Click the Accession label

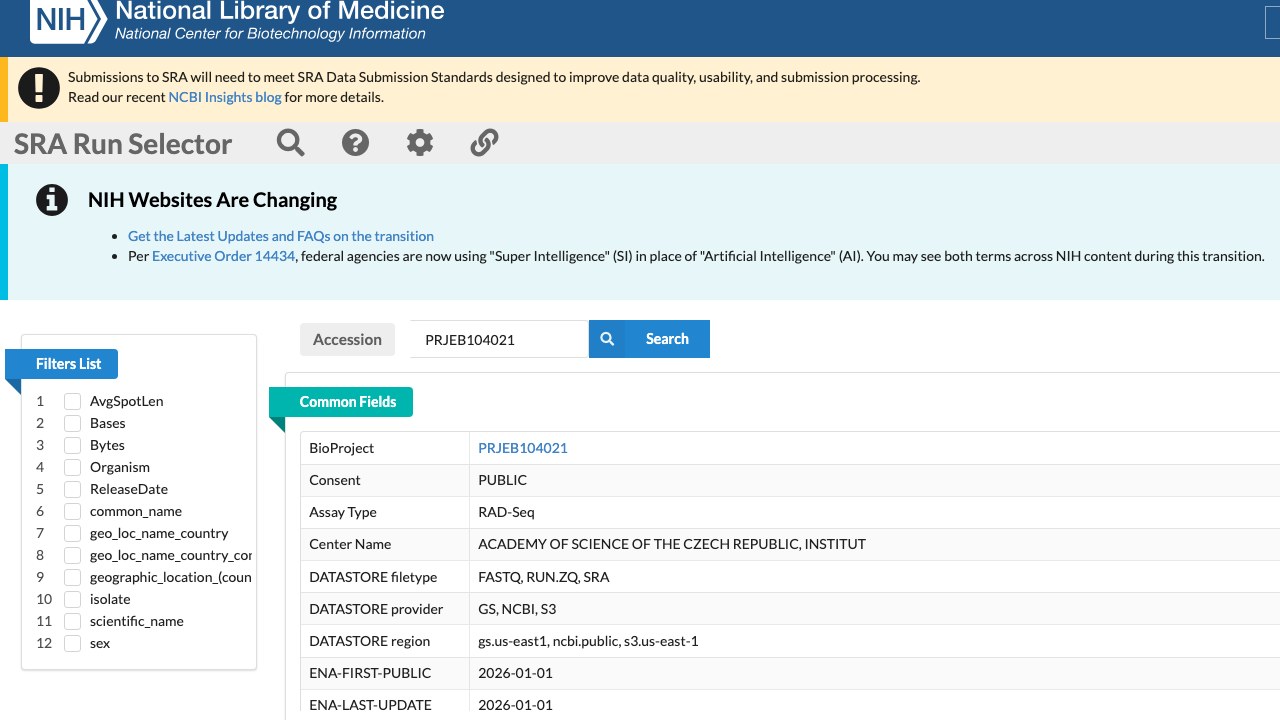347,339
